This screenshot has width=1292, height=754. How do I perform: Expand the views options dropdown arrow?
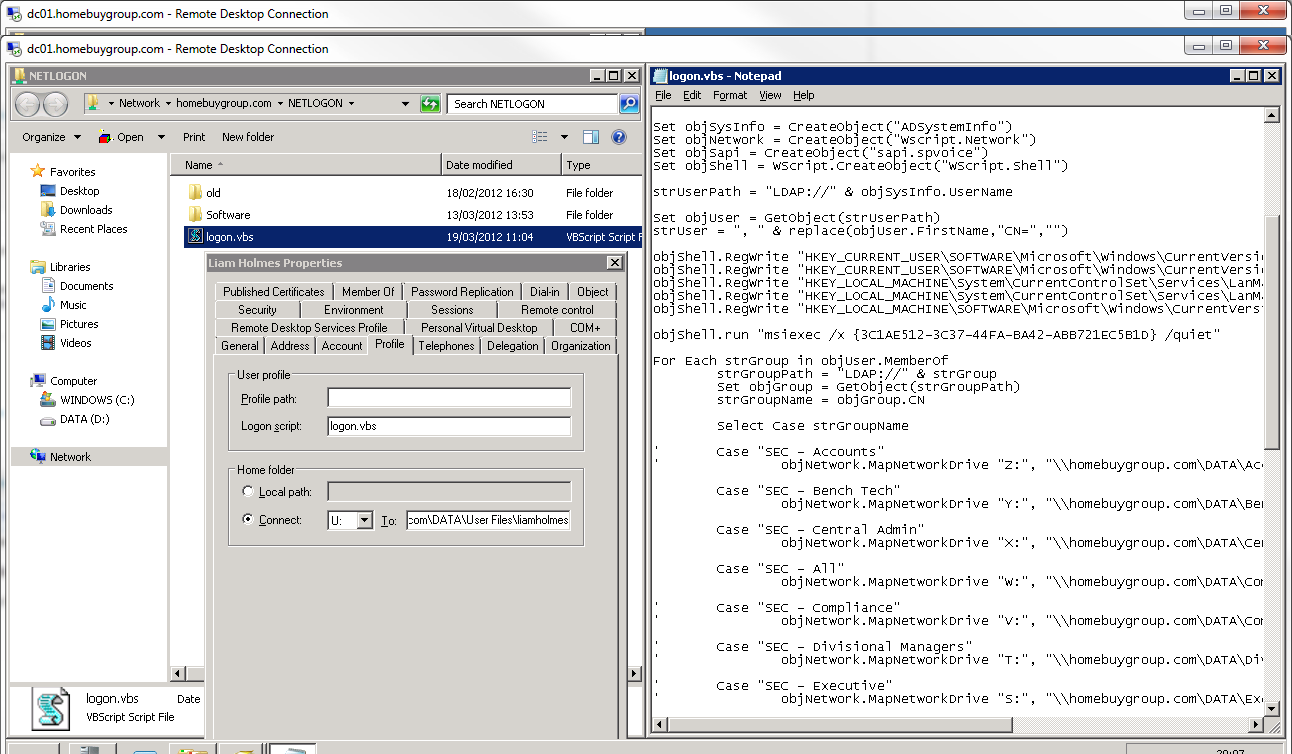pyautogui.click(x=564, y=137)
